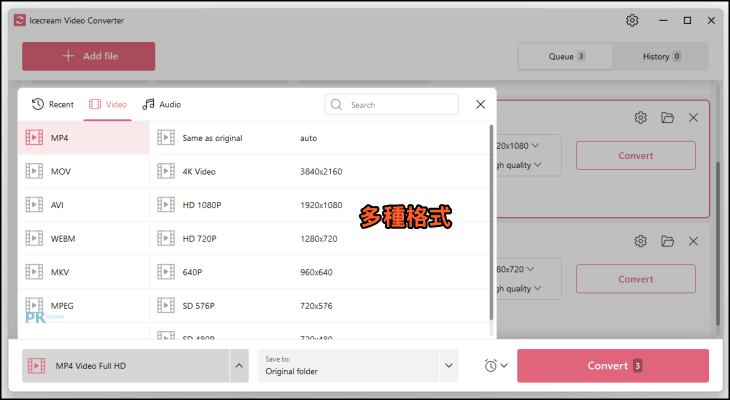Image resolution: width=730 pixels, height=400 pixels.
Task: Choose MKV in the format list
Action: (x=84, y=272)
